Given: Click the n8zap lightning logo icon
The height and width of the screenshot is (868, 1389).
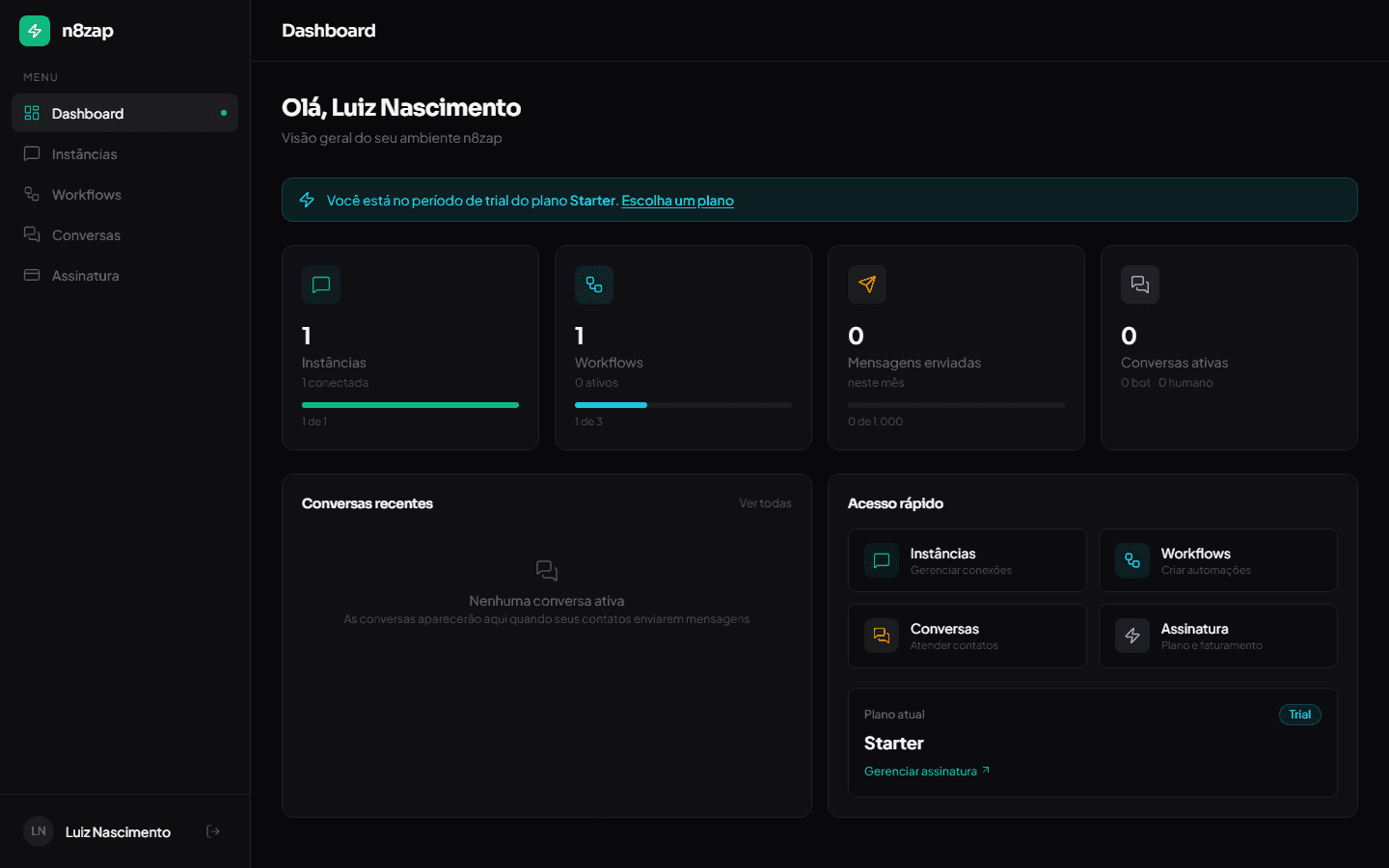Looking at the screenshot, I should click(x=34, y=30).
